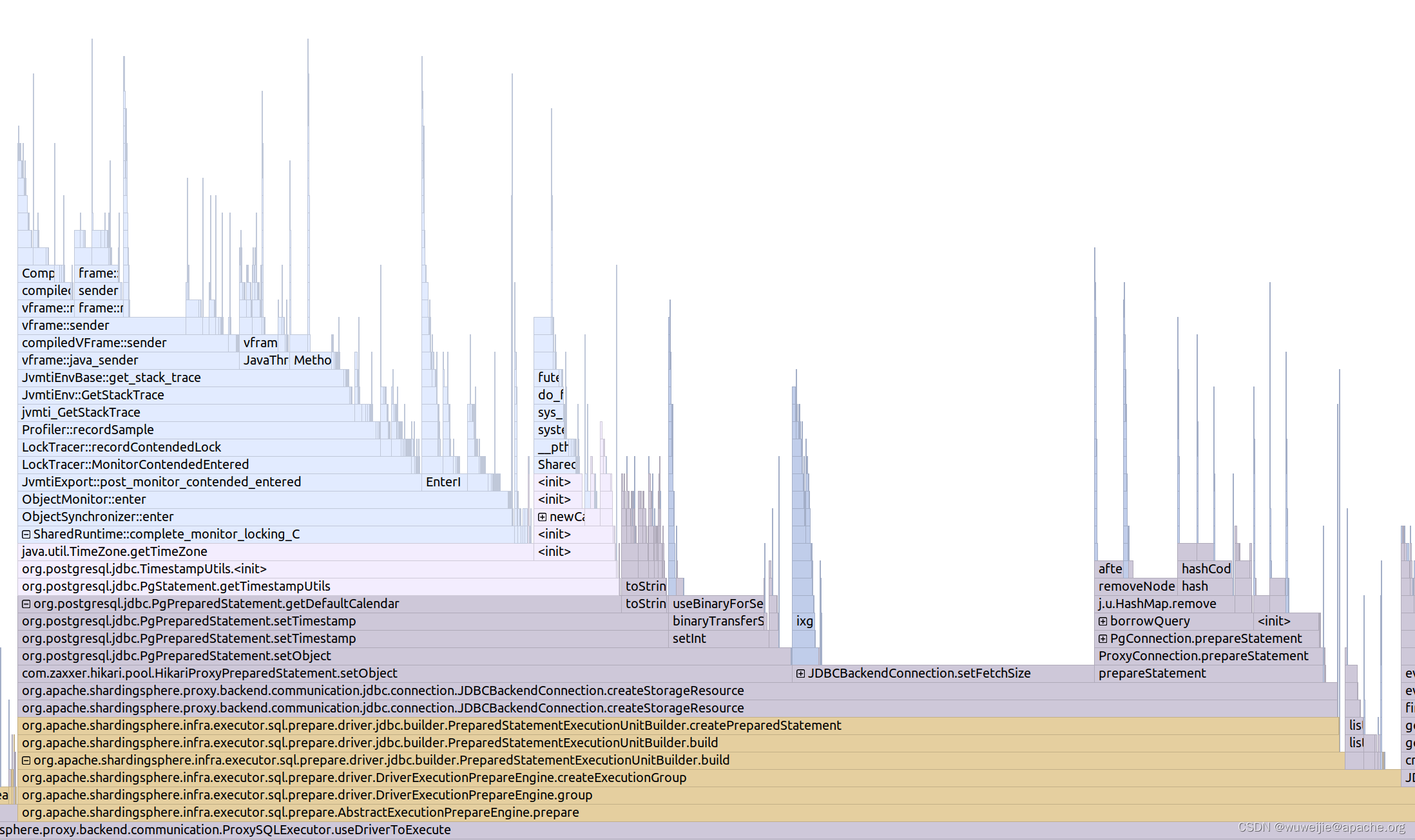Select java.util.TimeZone.getTimeZone frame
The image size is (1415, 840).
point(276,551)
